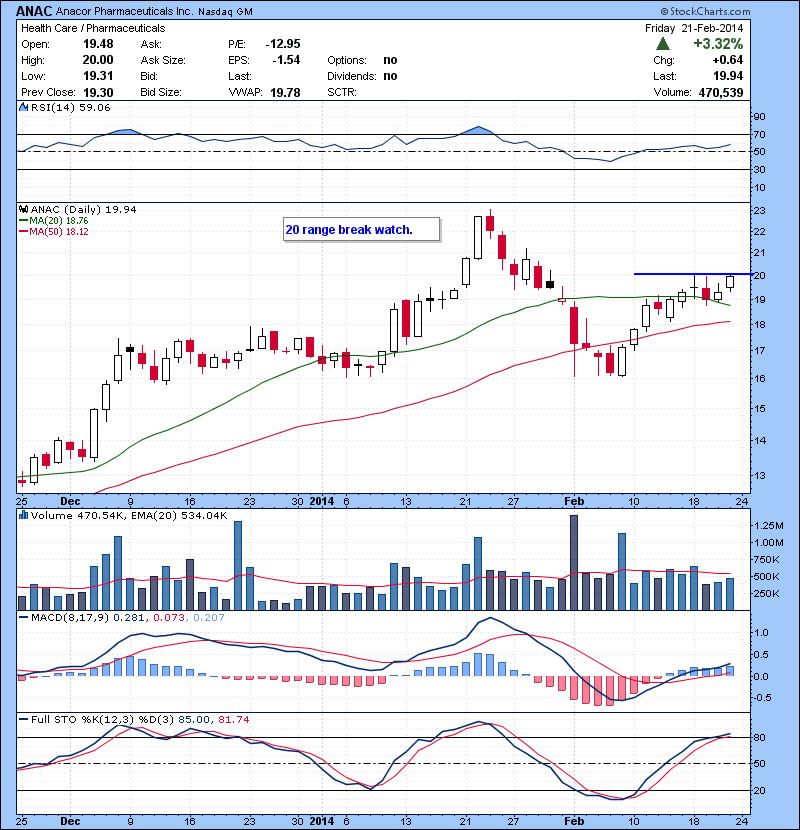Screen dimensions: 800x830
Task: Click the 'SCTR:' label
Action: tap(341, 92)
